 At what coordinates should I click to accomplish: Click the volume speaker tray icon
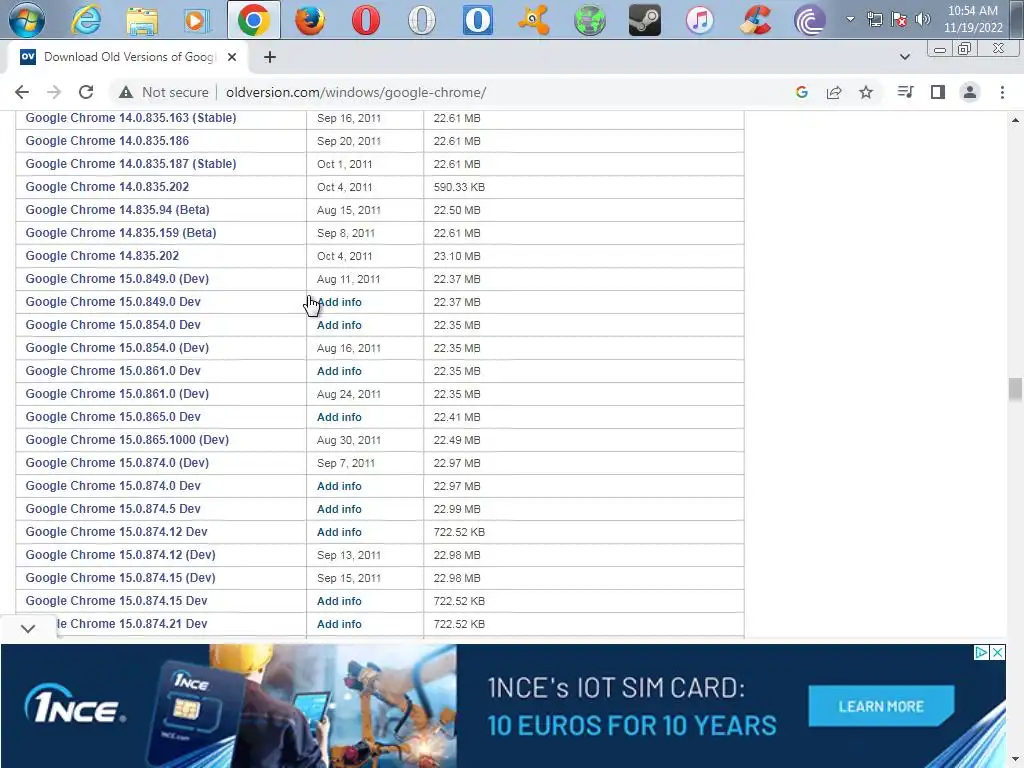coord(922,19)
